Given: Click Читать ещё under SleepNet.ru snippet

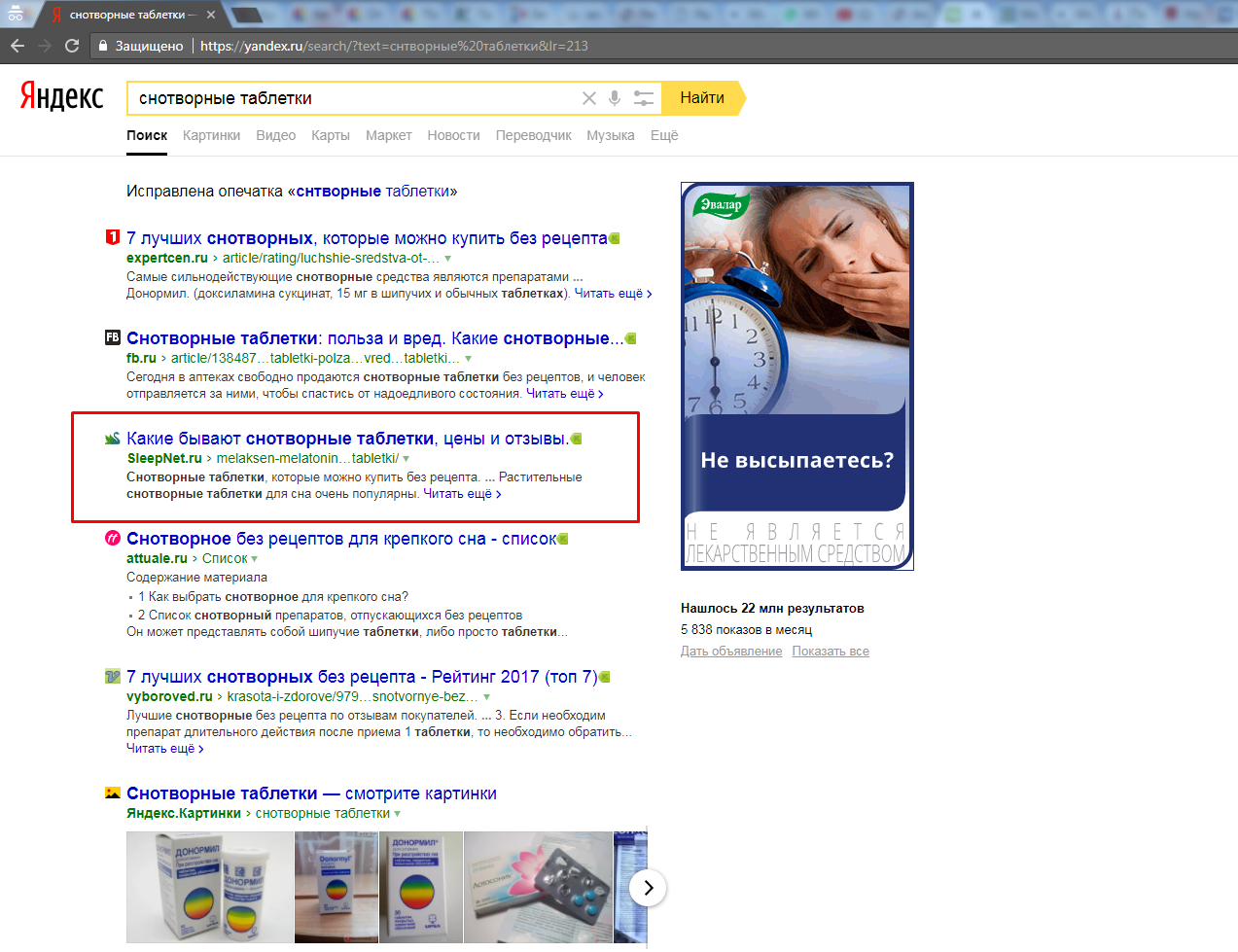Looking at the screenshot, I should tap(462, 493).
